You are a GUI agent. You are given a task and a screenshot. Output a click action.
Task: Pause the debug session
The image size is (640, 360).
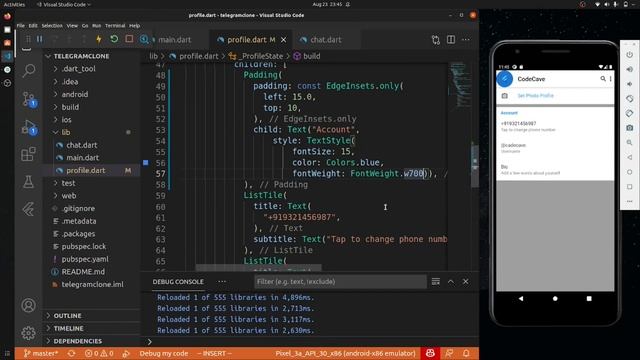click(40, 40)
